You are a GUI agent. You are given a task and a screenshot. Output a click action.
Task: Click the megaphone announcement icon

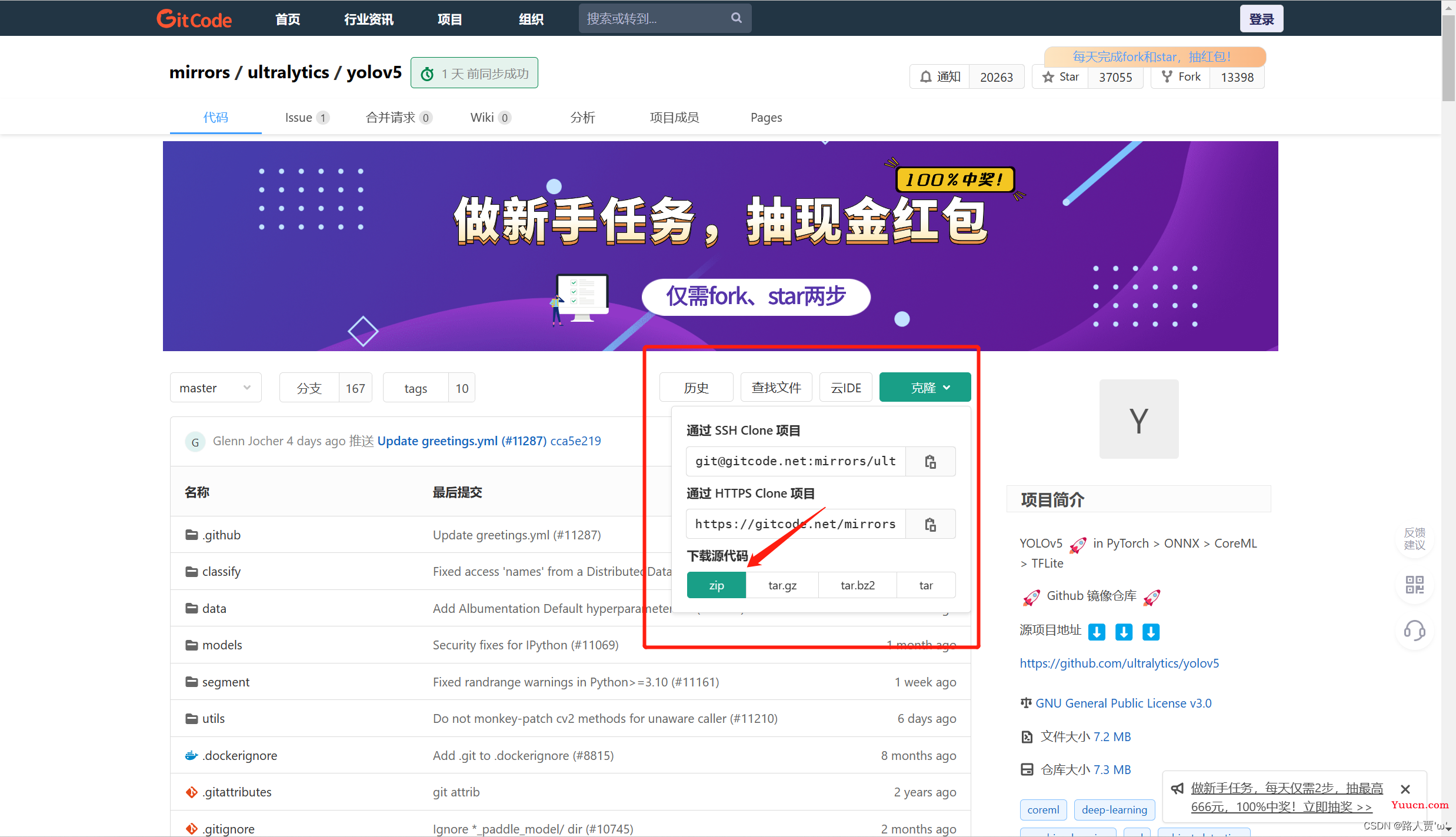1177,789
